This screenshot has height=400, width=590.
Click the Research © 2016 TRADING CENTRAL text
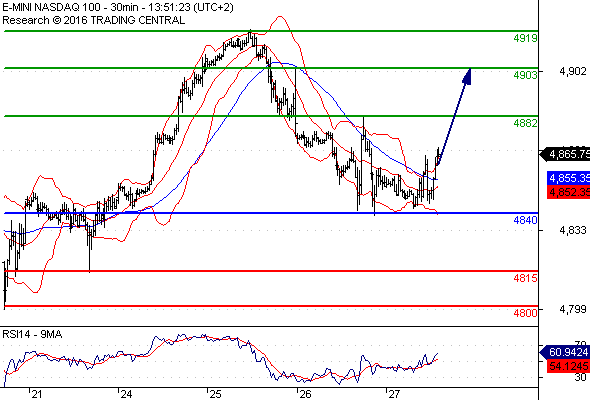pyautogui.click(x=93, y=20)
